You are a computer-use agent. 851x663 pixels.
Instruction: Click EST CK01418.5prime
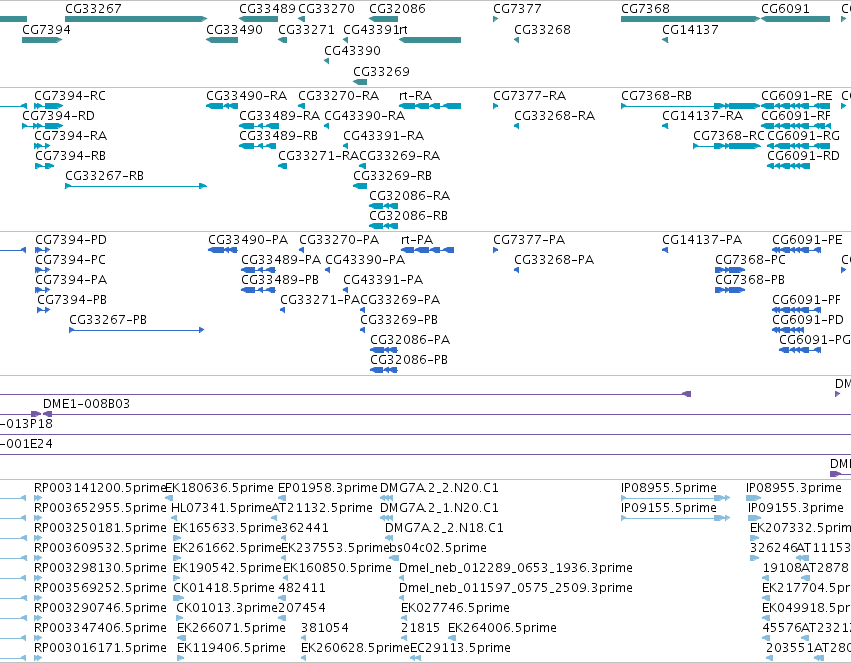pos(224,588)
